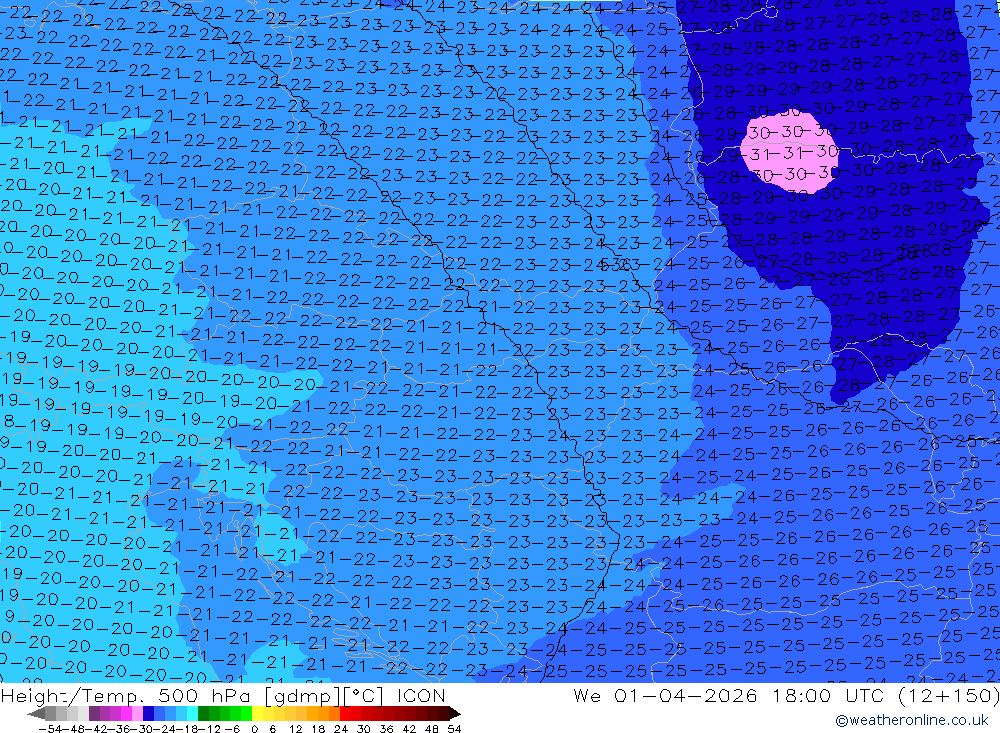The image size is (1000, 733).
Task: Click the gray left arrow end of the color scale
Action: pyautogui.click(x=36, y=713)
